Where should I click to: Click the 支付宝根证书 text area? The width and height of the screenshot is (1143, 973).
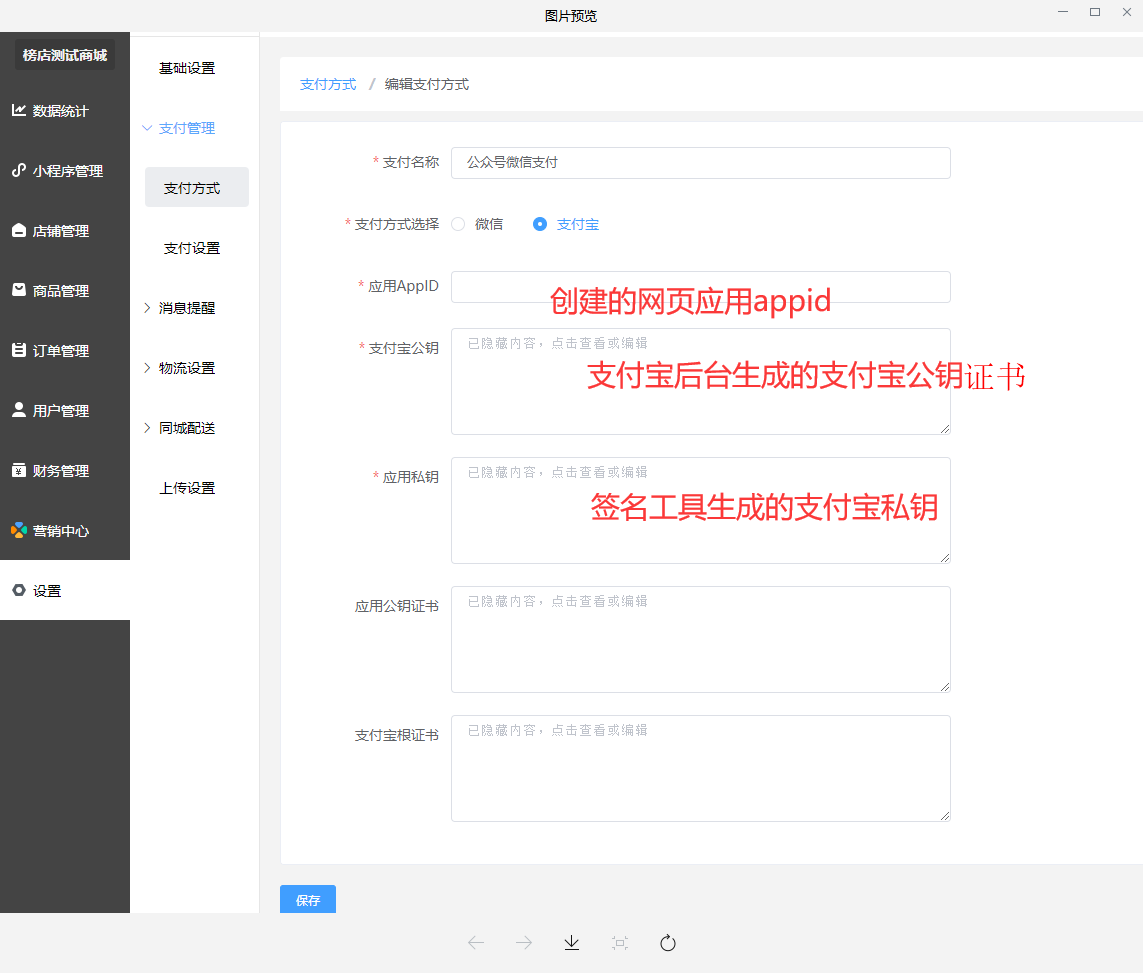pyautogui.click(x=700, y=768)
